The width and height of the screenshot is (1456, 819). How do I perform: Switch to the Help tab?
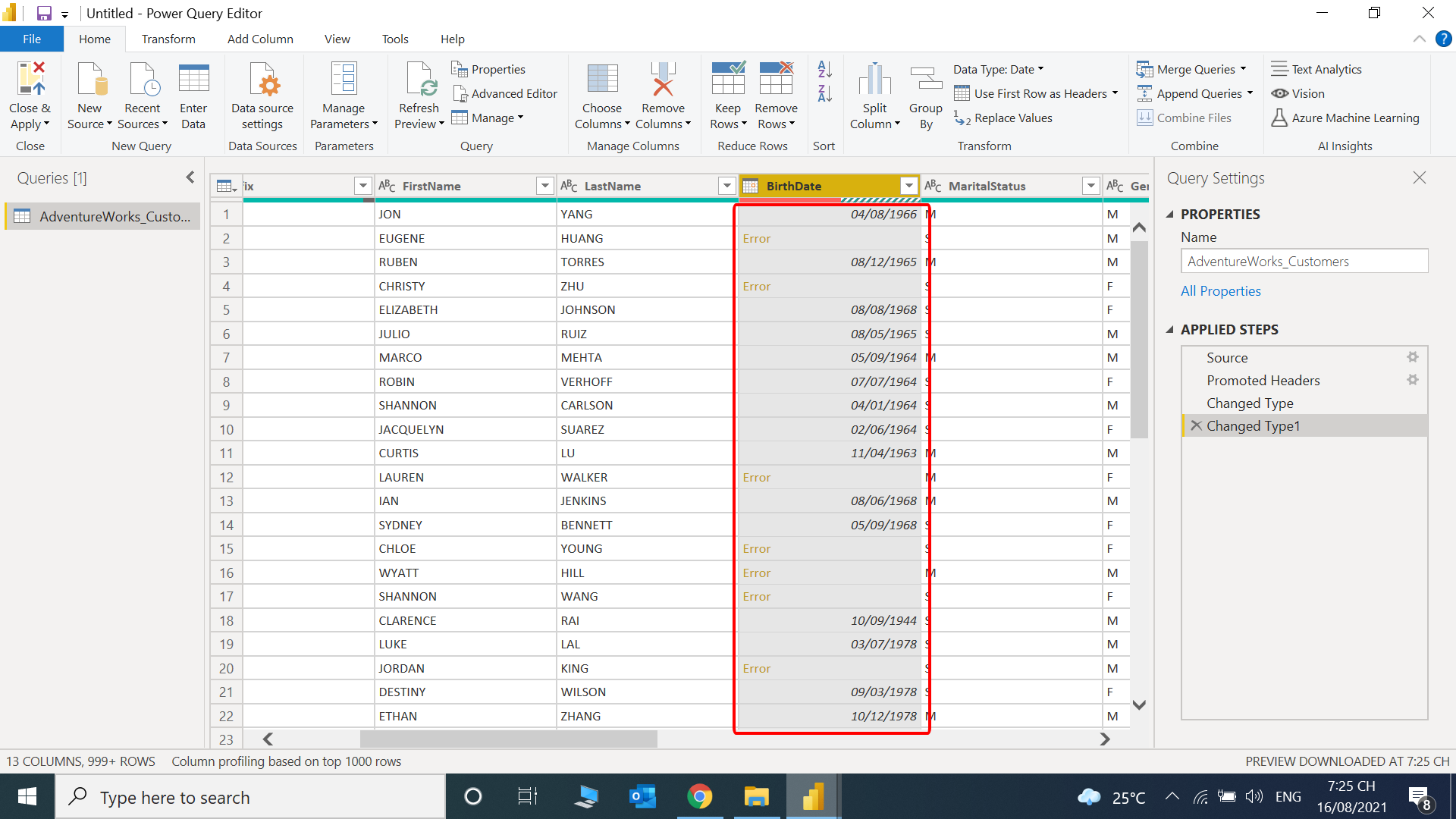coord(453,39)
